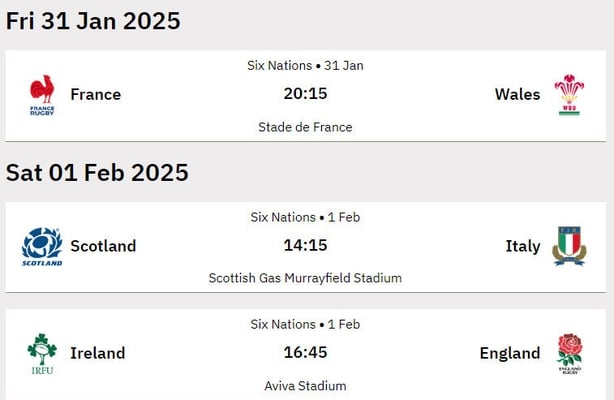The height and width of the screenshot is (400, 614).
Task: Click the 14:15 kickoff time
Action: (305, 245)
